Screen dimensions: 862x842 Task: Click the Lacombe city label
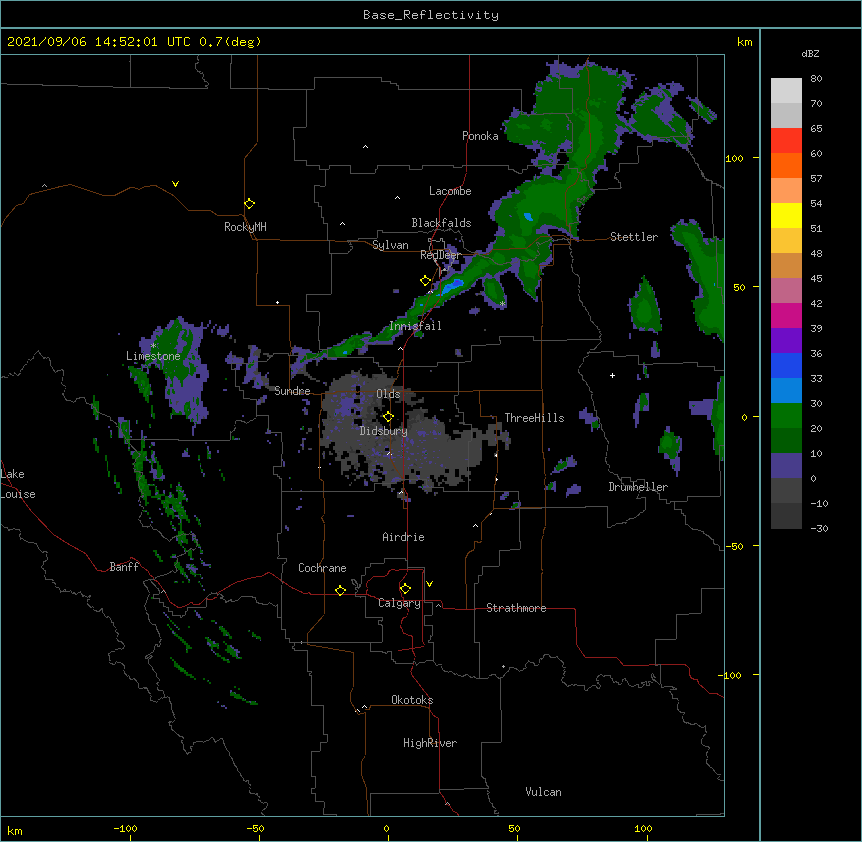pyautogui.click(x=450, y=191)
